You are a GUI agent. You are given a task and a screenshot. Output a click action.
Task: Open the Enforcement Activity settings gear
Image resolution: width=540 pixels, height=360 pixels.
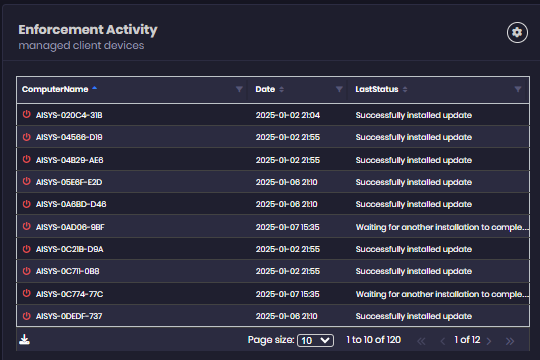tap(517, 32)
